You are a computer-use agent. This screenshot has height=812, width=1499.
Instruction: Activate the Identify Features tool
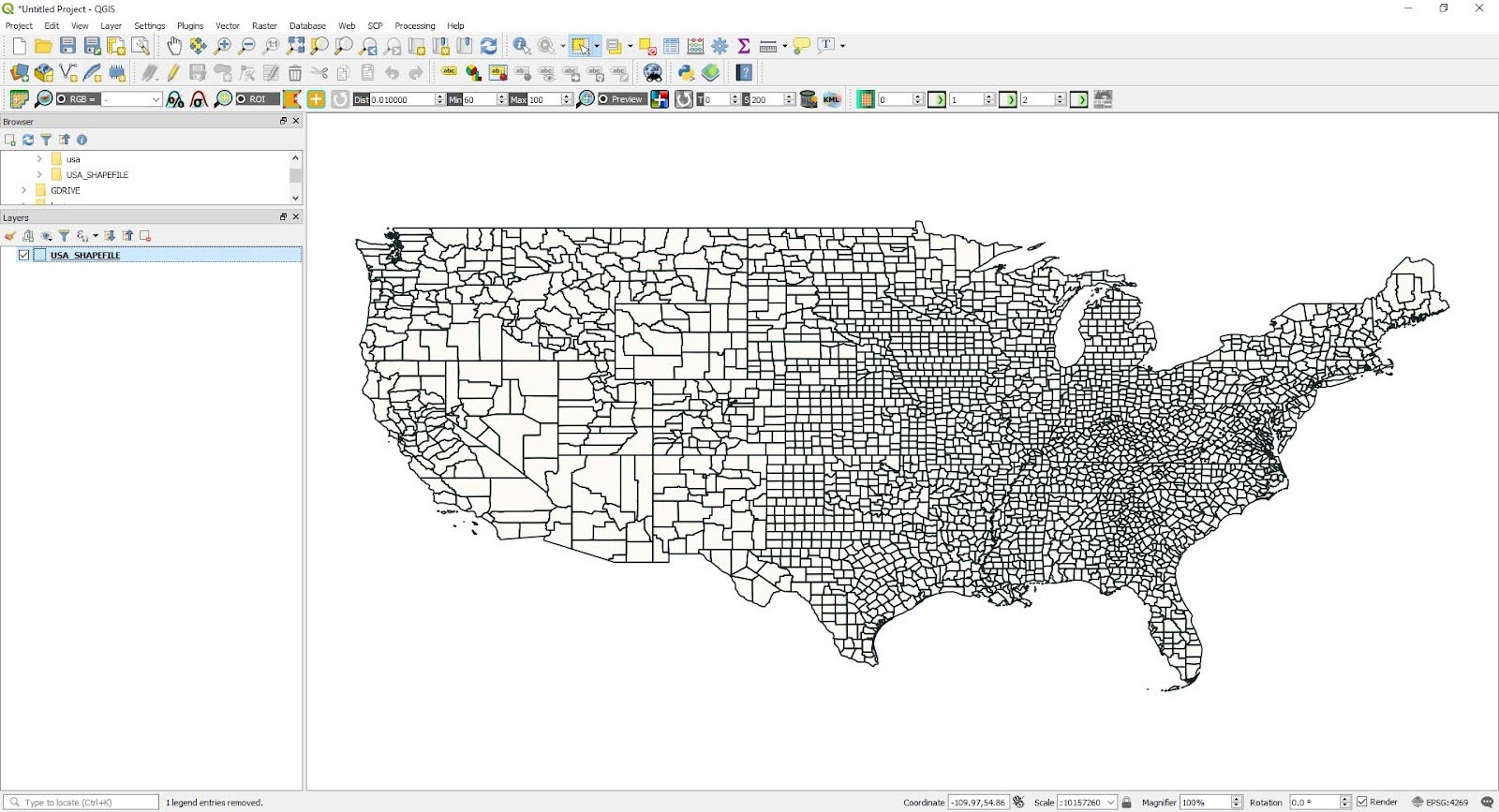coord(522,46)
